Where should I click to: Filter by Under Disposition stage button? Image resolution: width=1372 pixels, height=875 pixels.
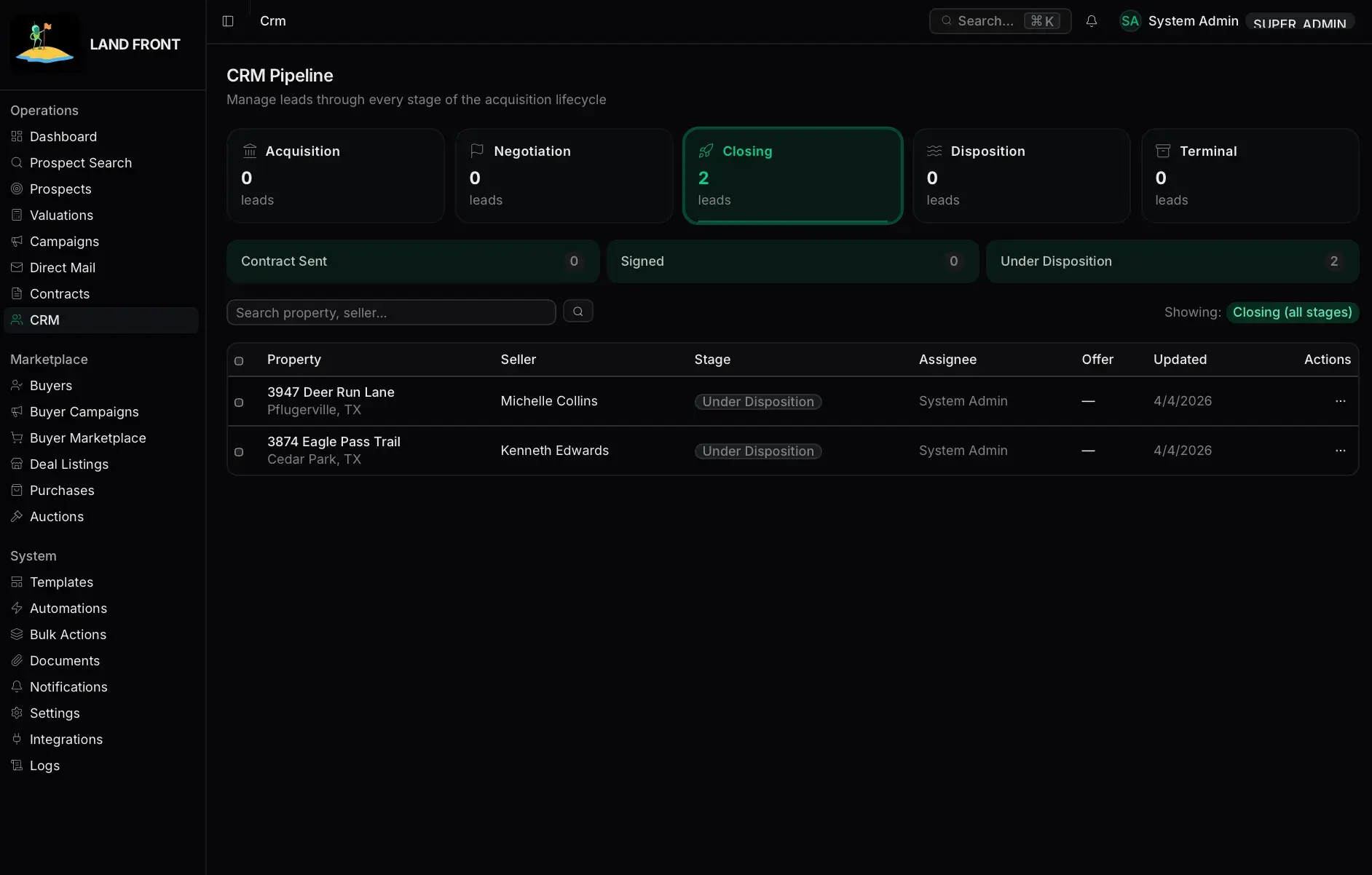coord(1172,261)
